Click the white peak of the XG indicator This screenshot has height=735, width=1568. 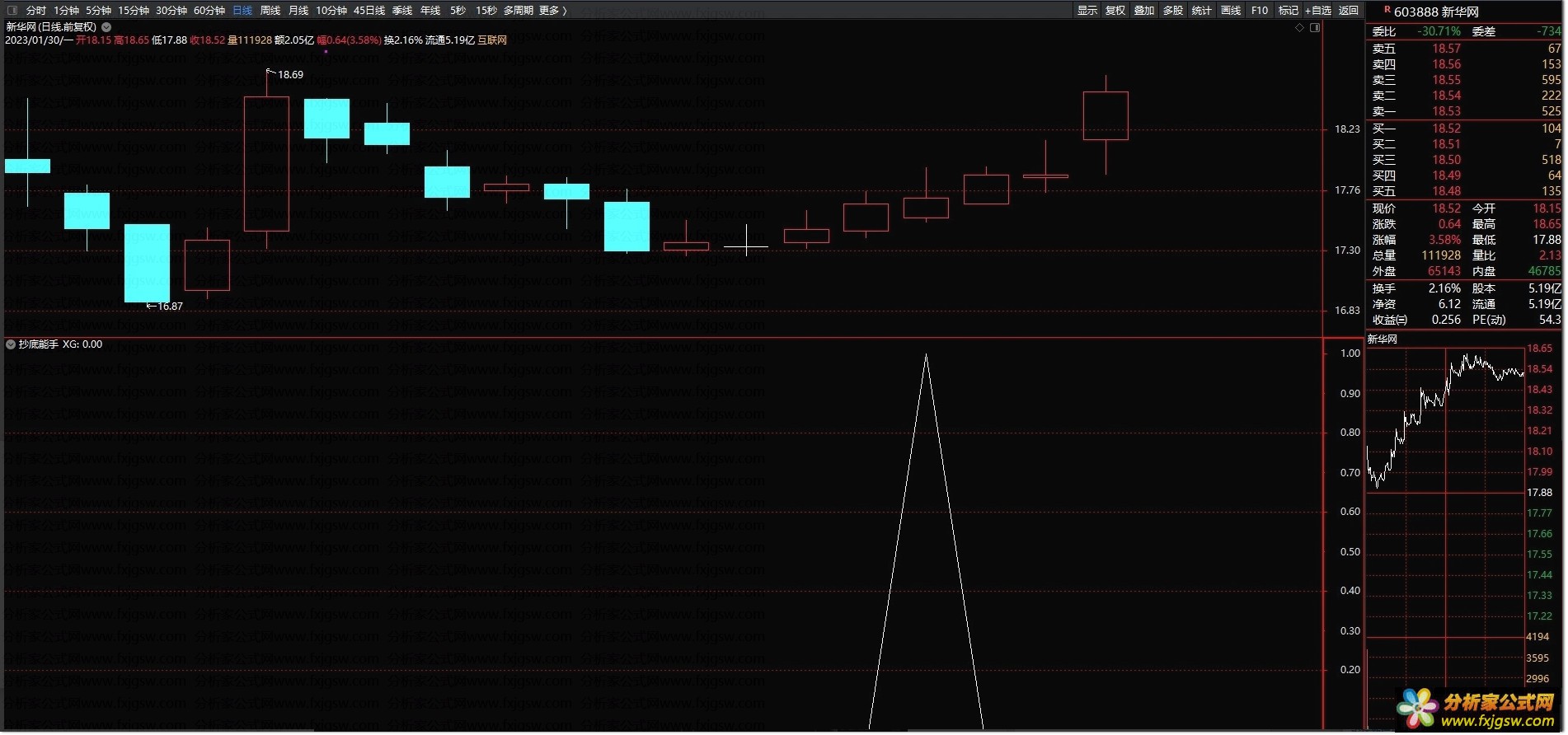tap(926, 357)
